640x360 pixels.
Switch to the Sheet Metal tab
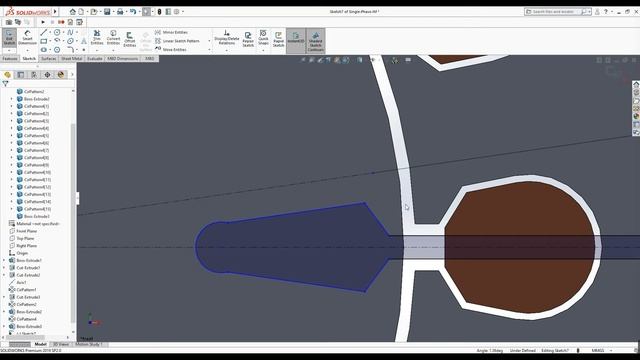point(71,59)
